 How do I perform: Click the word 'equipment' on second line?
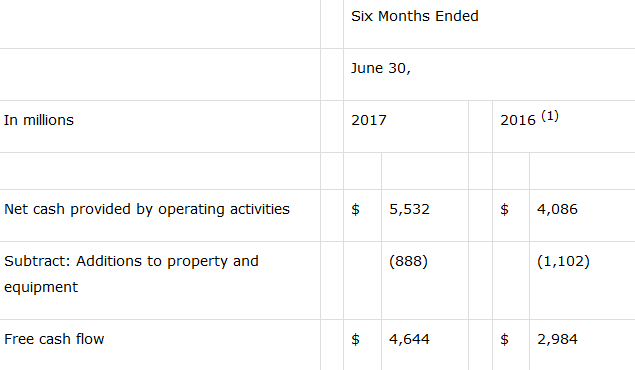pyautogui.click(x=41, y=287)
